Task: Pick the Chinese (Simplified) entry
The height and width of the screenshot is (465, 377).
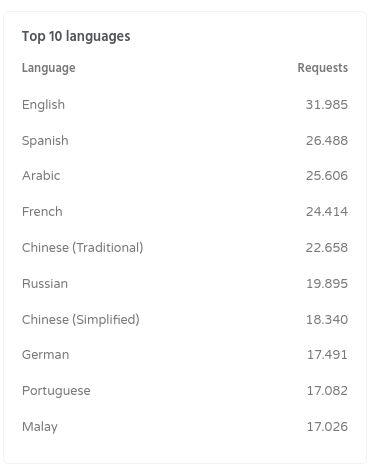Action: (185, 319)
